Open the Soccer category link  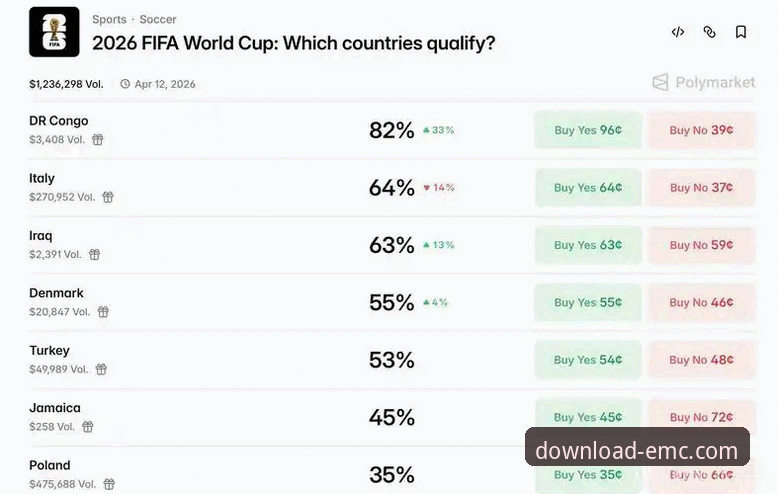pyautogui.click(x=158, y=19)
